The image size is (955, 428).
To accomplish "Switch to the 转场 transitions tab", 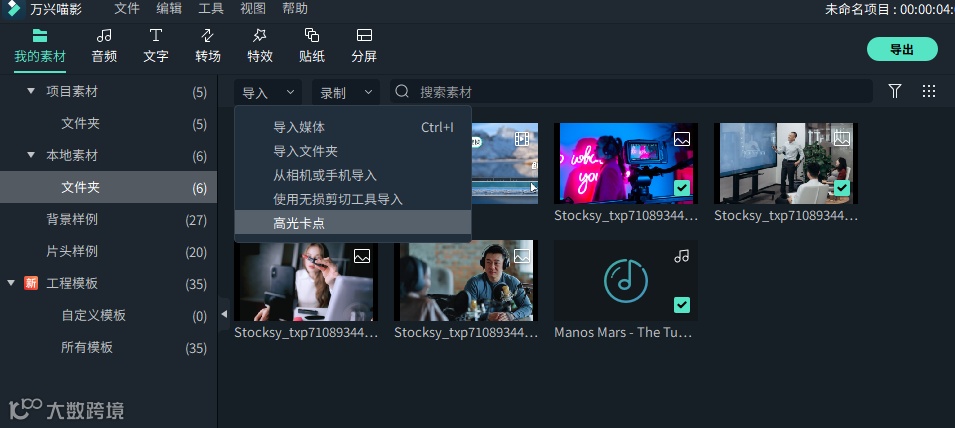I will coord(208,46).
